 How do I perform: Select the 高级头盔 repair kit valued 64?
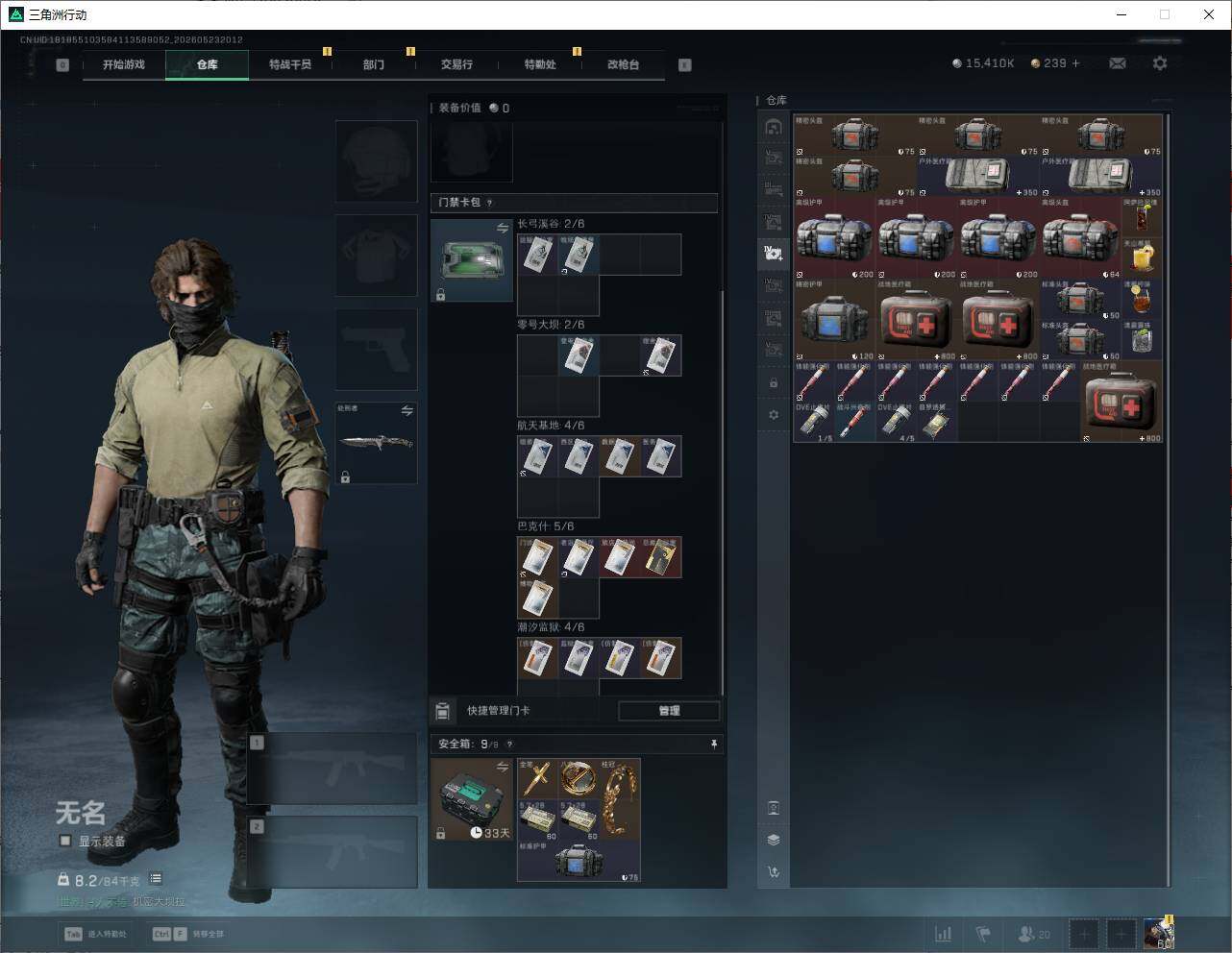pos(1080,238)
